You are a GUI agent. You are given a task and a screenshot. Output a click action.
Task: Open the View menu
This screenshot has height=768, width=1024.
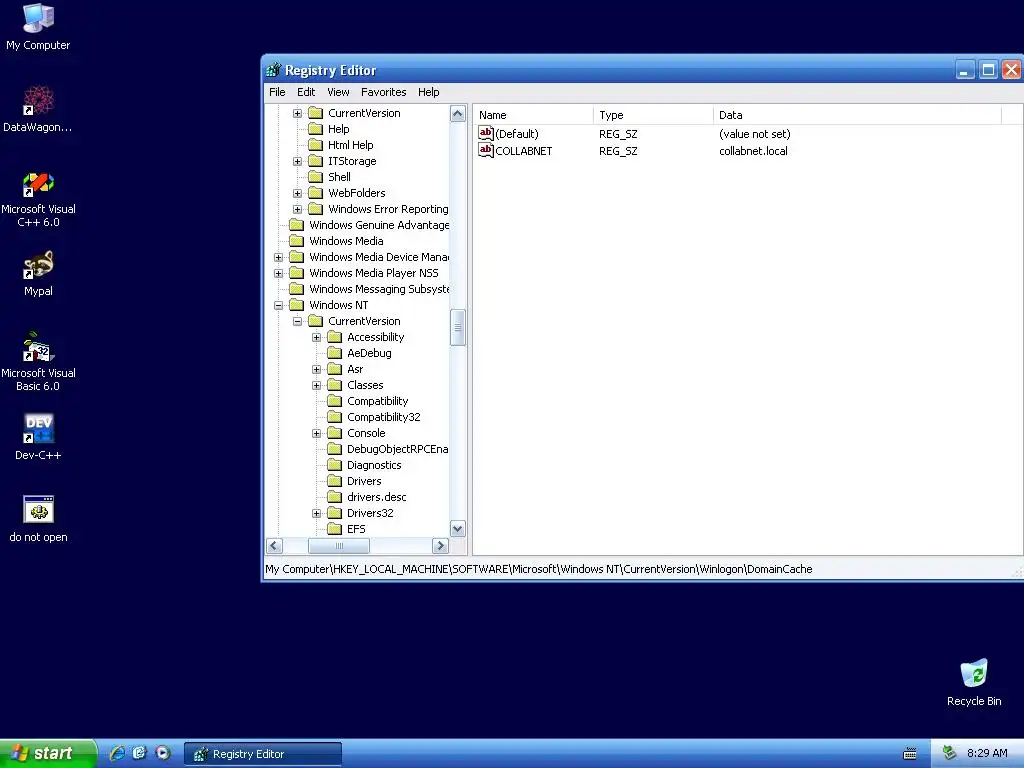[x=338, y=92]
